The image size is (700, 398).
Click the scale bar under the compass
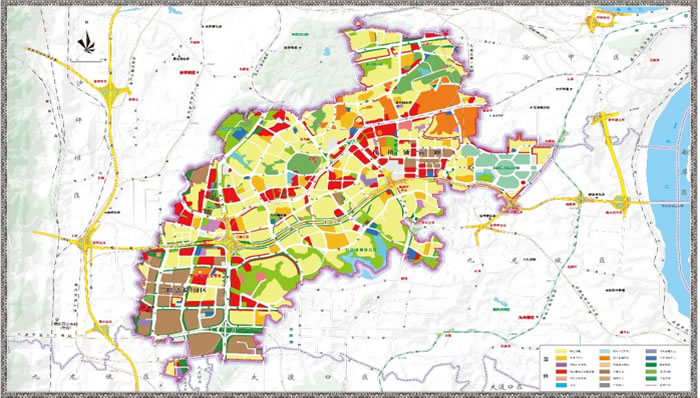[85, 59]
